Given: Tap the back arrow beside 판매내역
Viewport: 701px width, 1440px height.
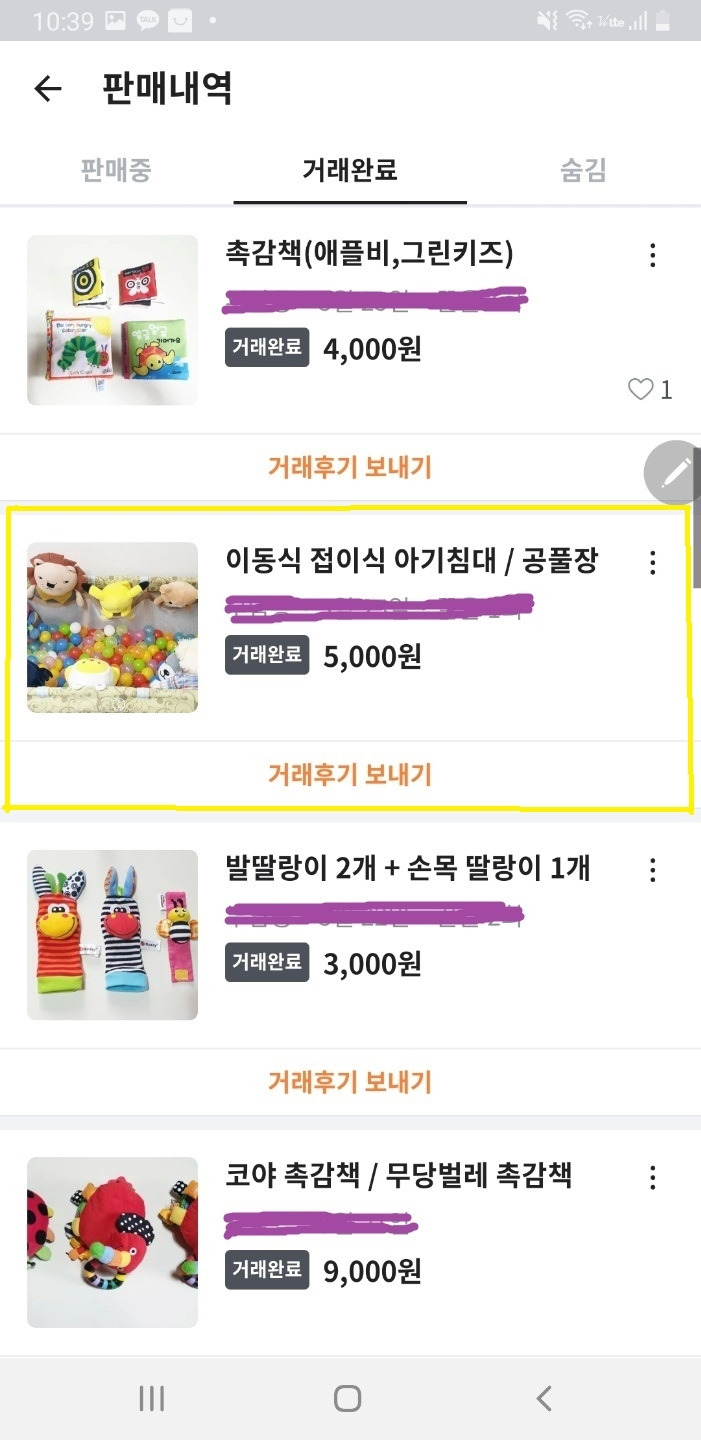Looking at the screenshot, I should click(x=46, y=89).
